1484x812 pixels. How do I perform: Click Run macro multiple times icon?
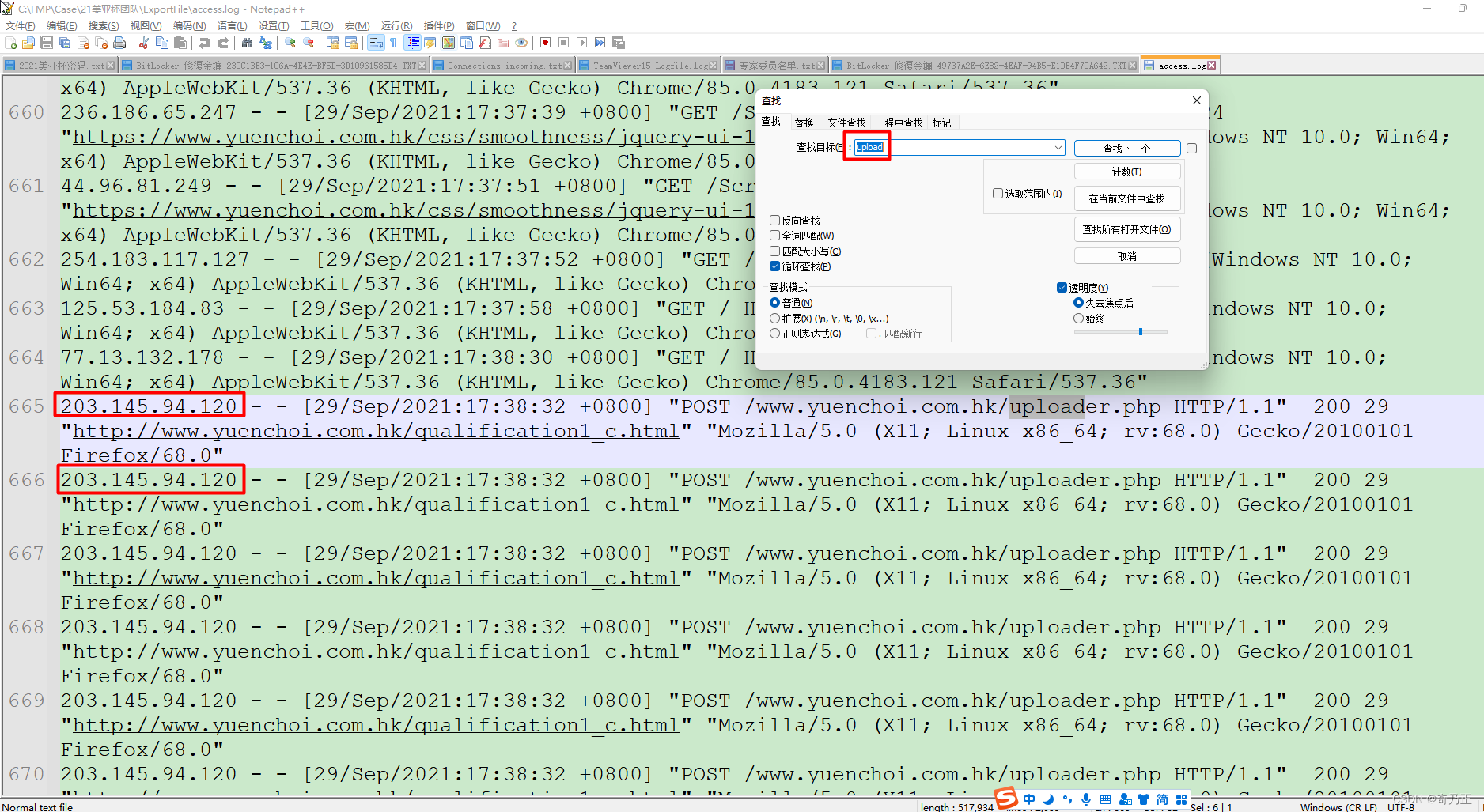600,43
